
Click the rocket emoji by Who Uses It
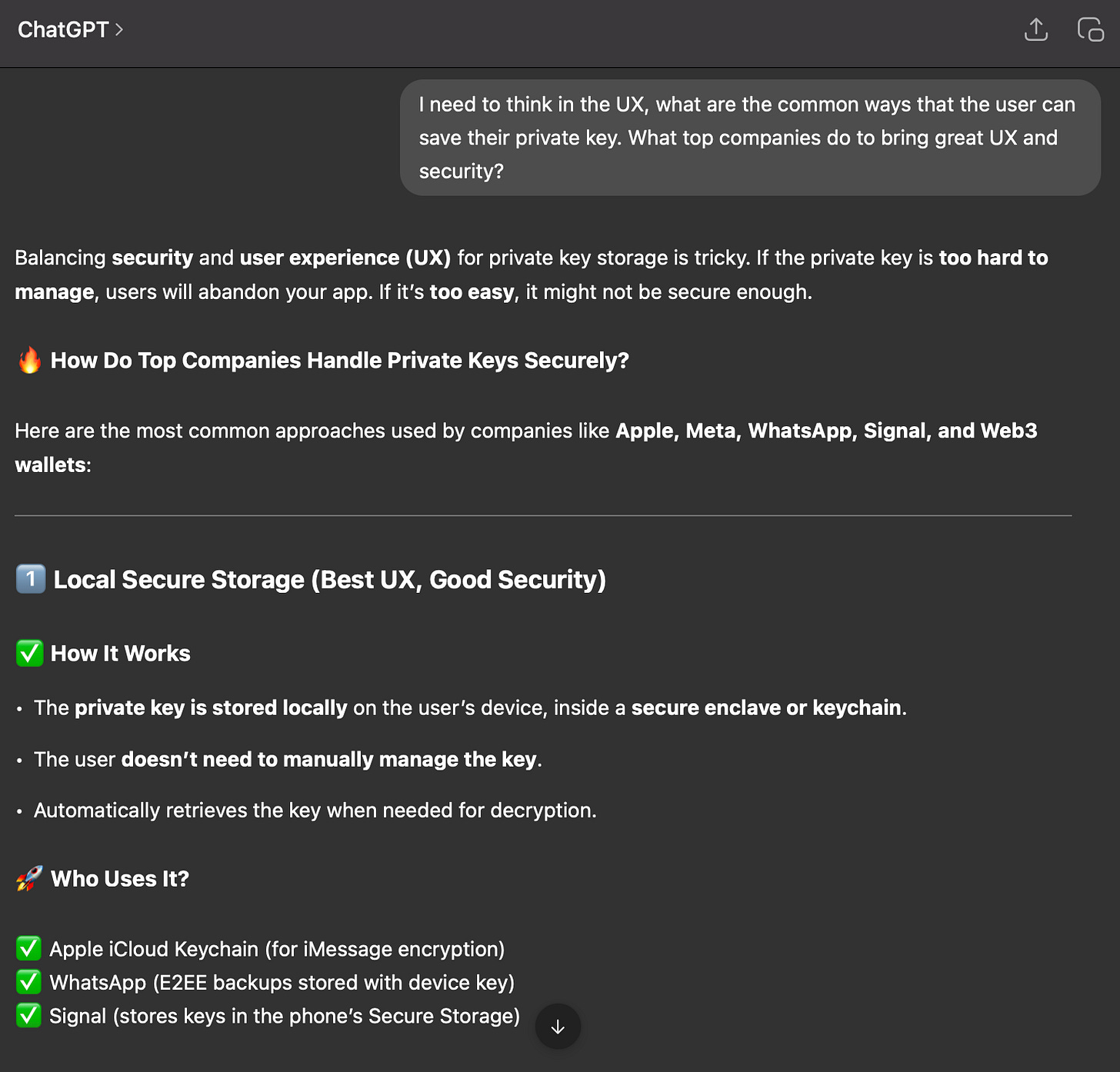coord(29,878)
